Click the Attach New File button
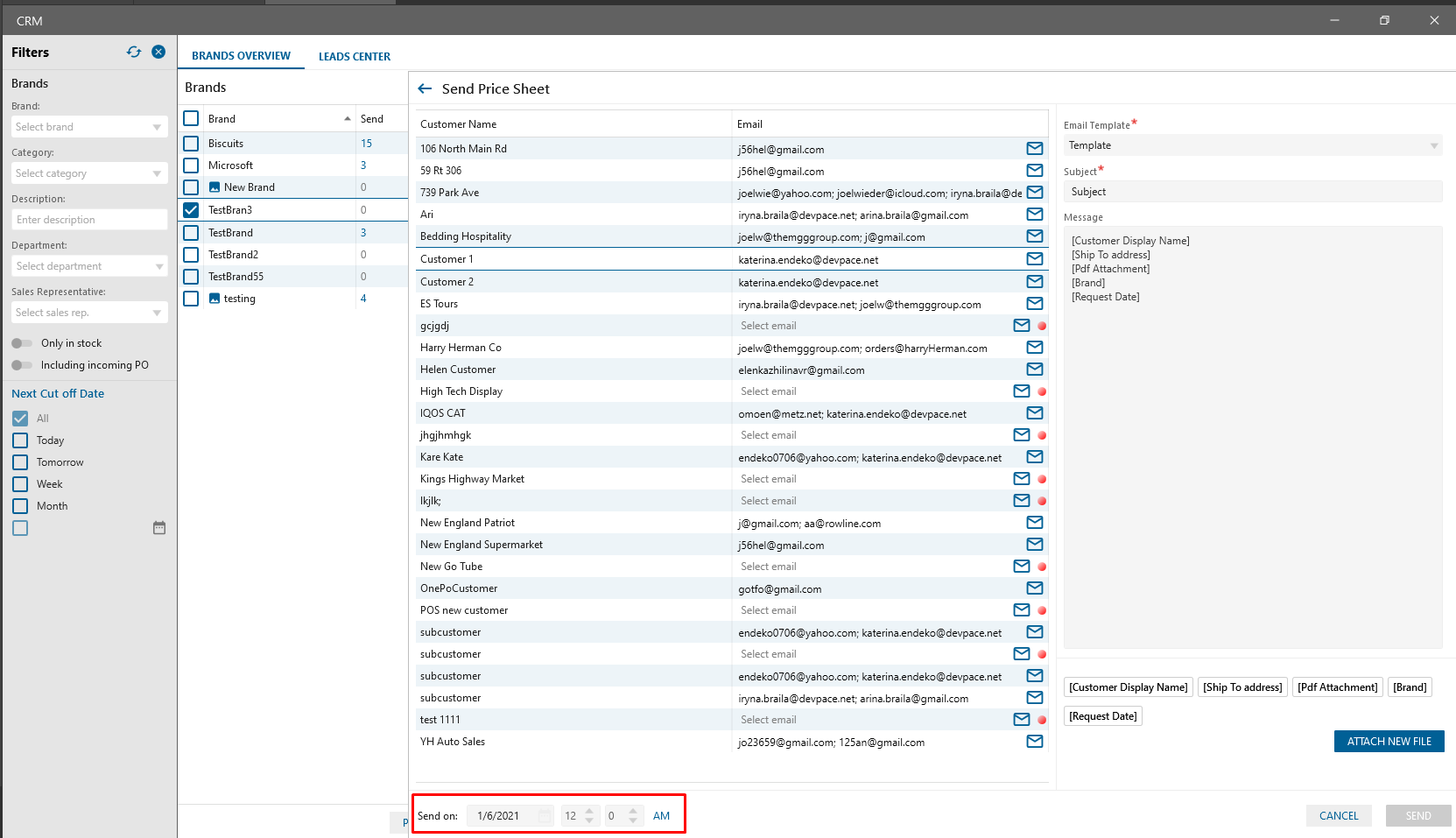The width and height of the screenshot is (1456, 838). [x=1389, y=742]
